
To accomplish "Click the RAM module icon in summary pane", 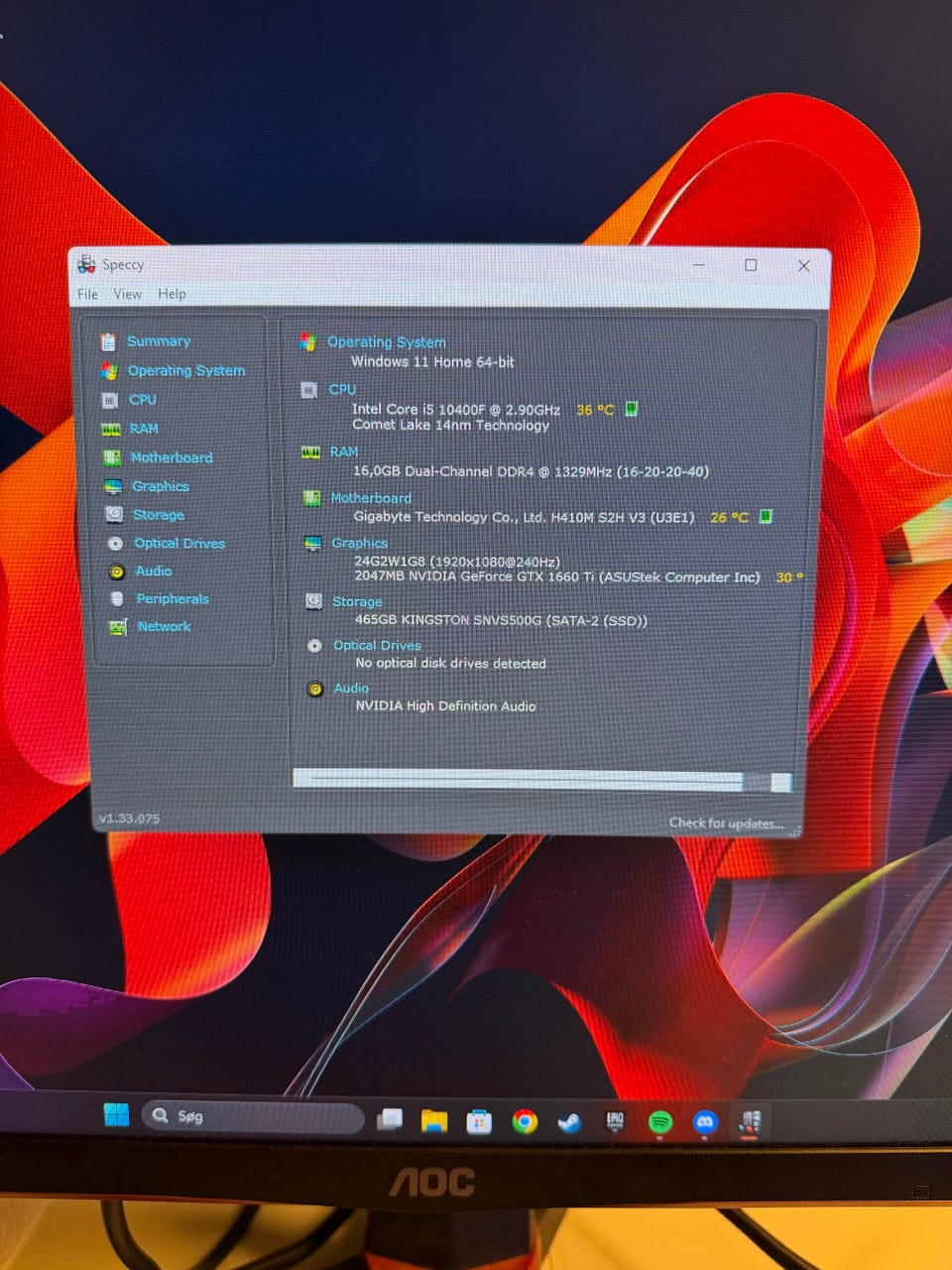I will click(x=310, y=452).
